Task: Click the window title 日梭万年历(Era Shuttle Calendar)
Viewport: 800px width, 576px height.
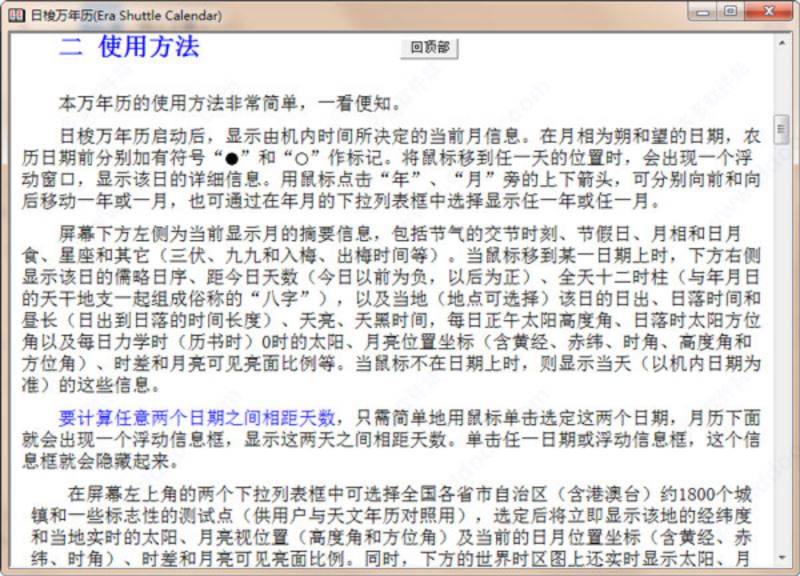Action: [x=127, y=15]
